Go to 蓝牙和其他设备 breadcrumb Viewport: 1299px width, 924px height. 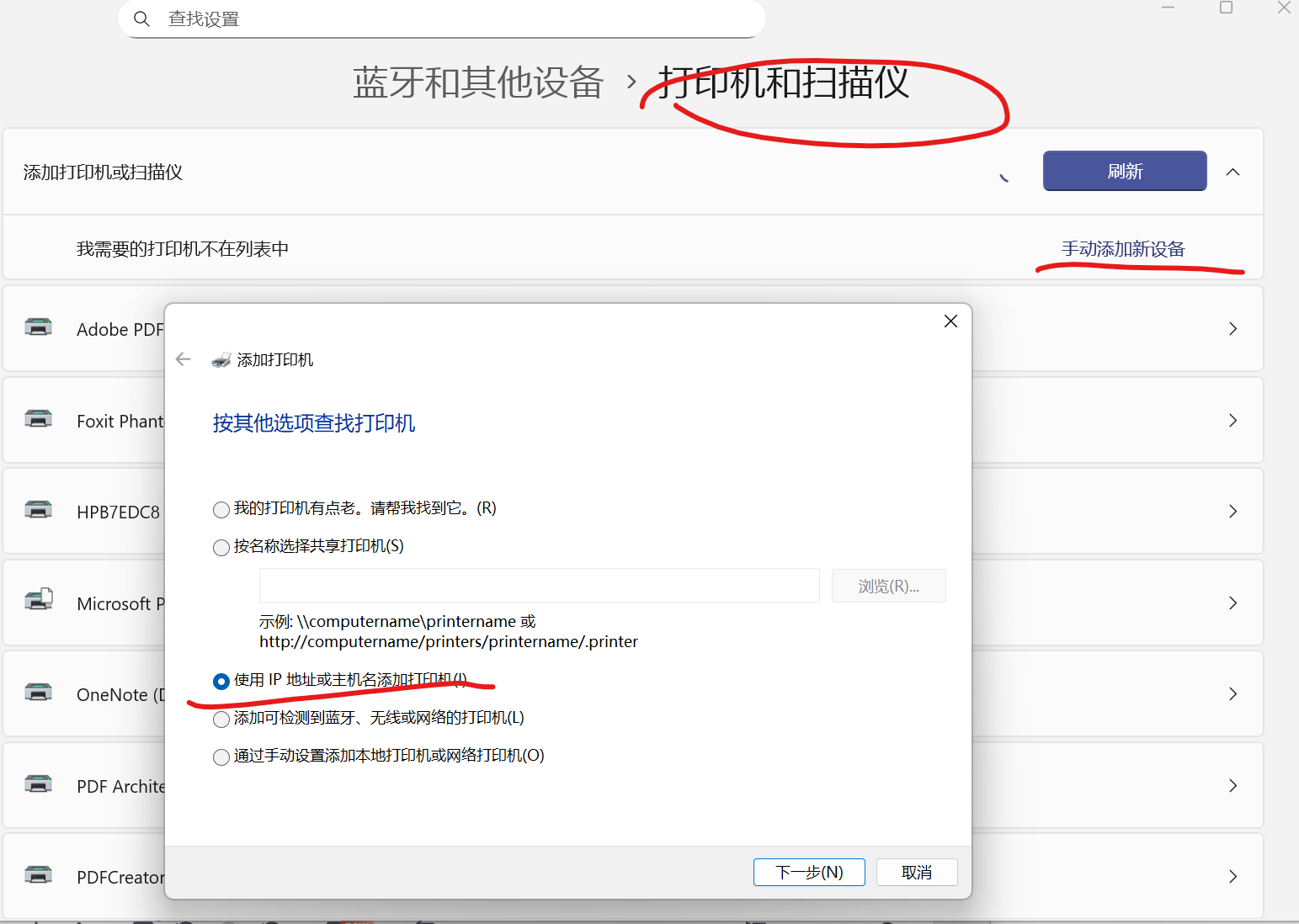(x=478, y=82)
